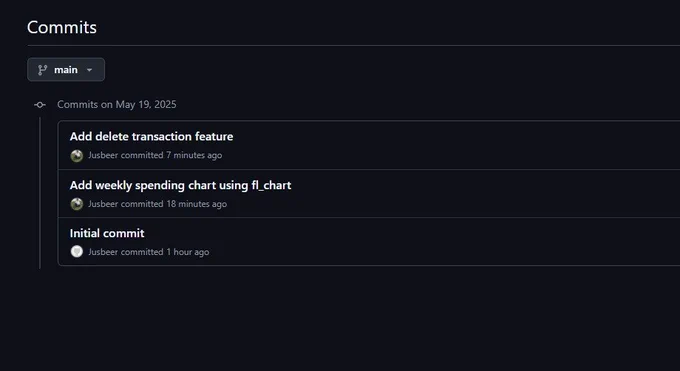680x371 pixels.
Task: Click the git branch icon on main button
Action: pos(42,70)
